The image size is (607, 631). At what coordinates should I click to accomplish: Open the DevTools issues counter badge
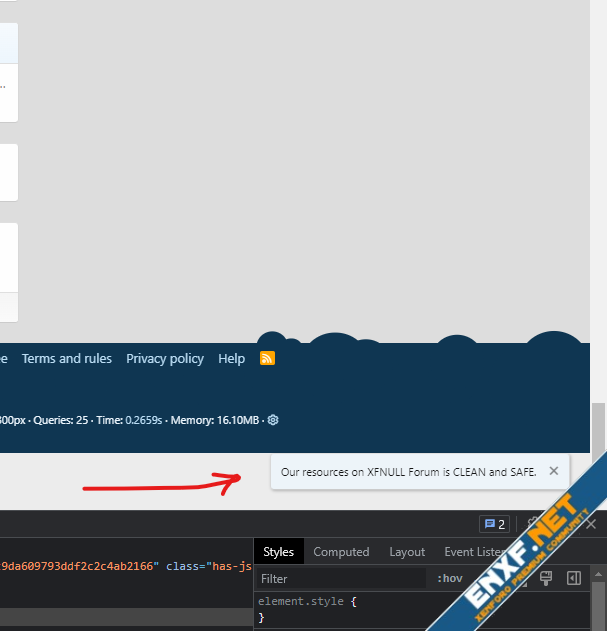494,524
